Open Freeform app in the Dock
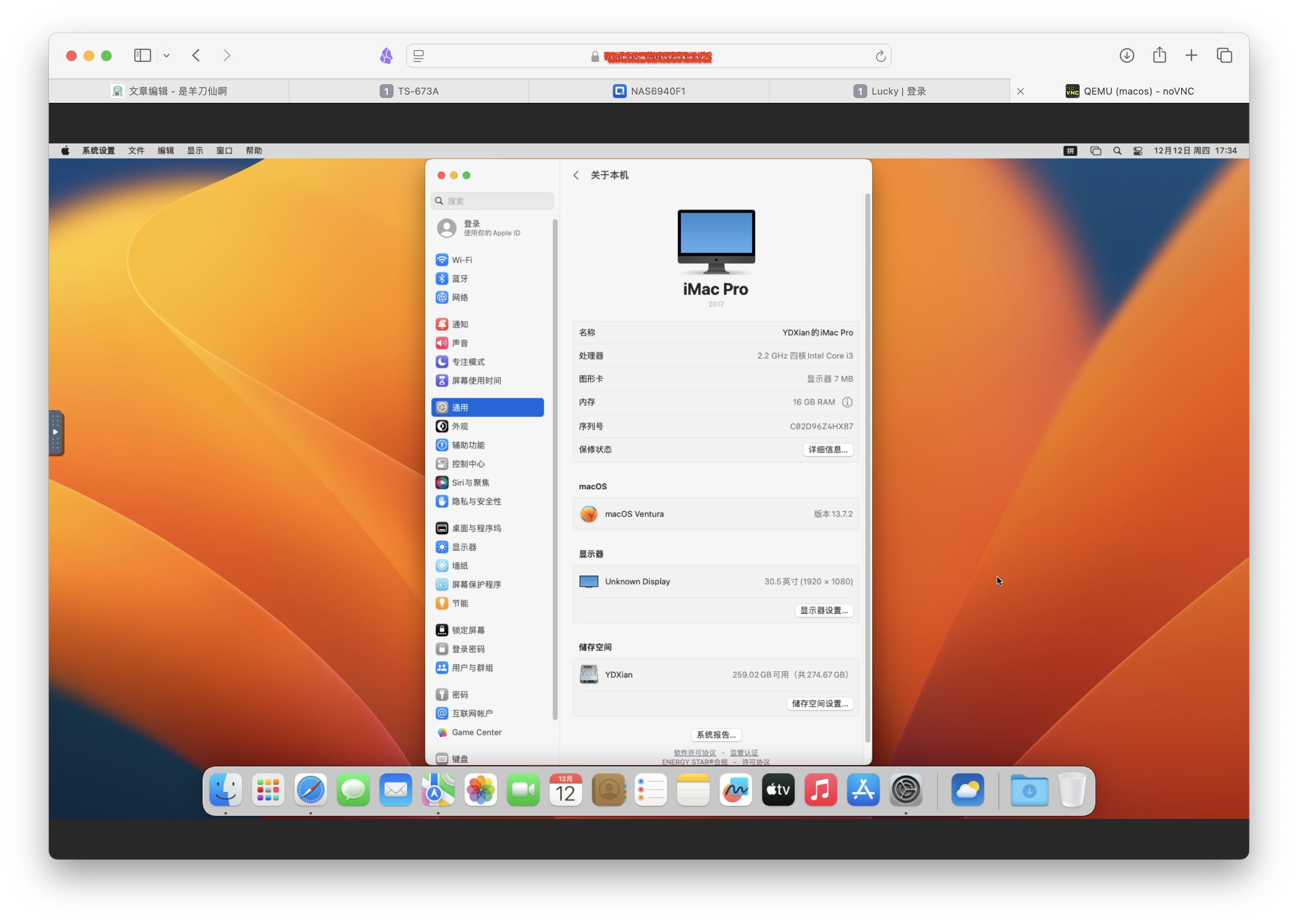The height and width of the screenshot is (924, 1298). (735, 790)
